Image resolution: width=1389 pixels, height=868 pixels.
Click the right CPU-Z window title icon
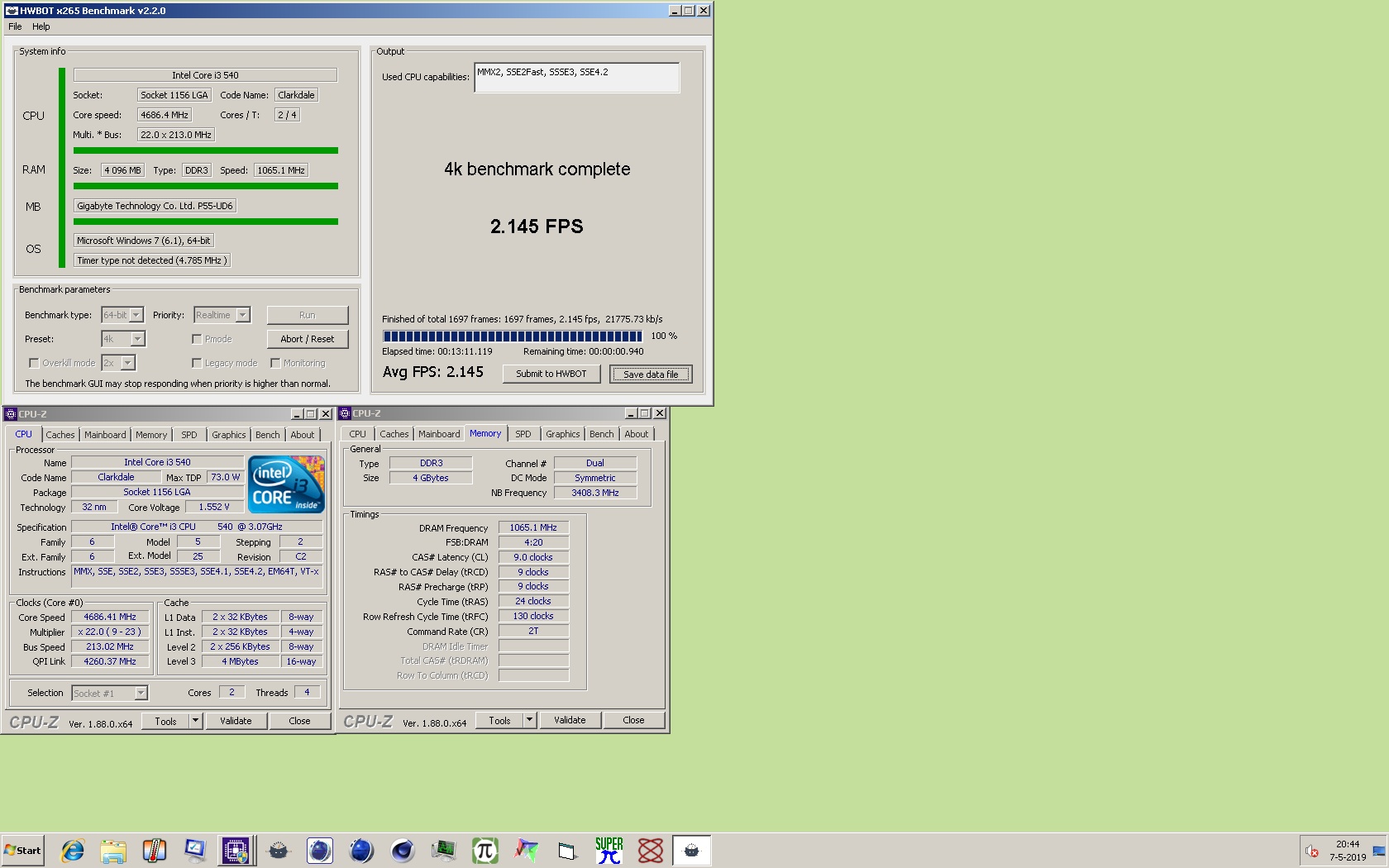[346, 413]
